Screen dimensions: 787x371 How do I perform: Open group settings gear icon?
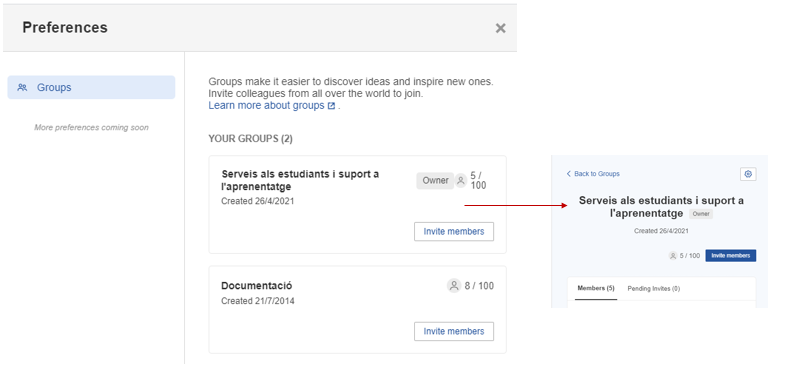[748, 174]
